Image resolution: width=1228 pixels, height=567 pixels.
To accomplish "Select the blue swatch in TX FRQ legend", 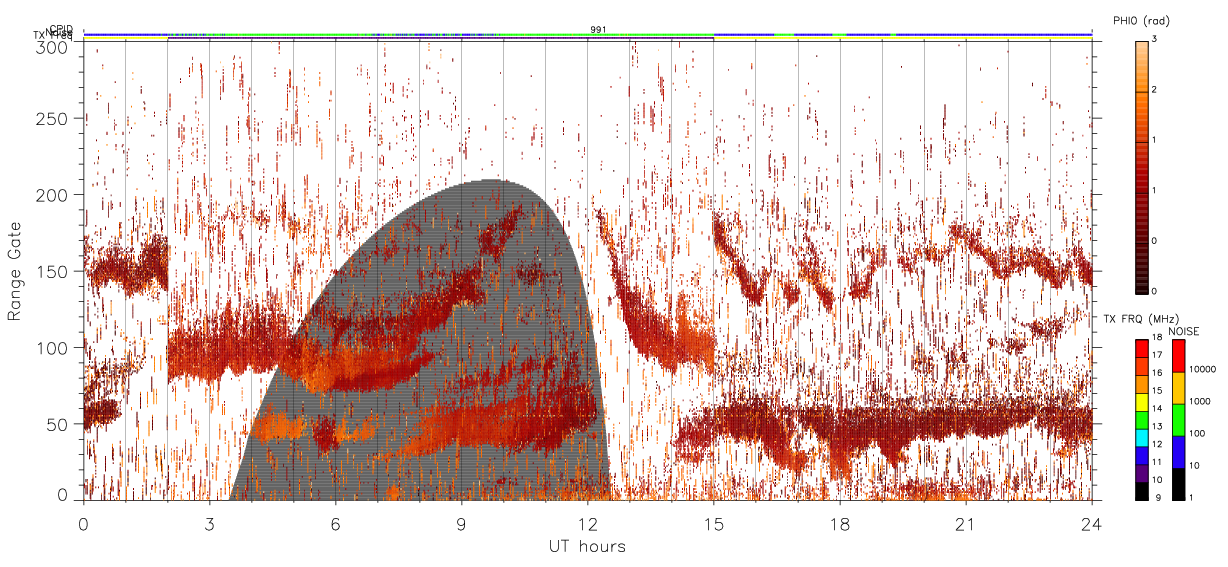I will [x=1142, y=456].
